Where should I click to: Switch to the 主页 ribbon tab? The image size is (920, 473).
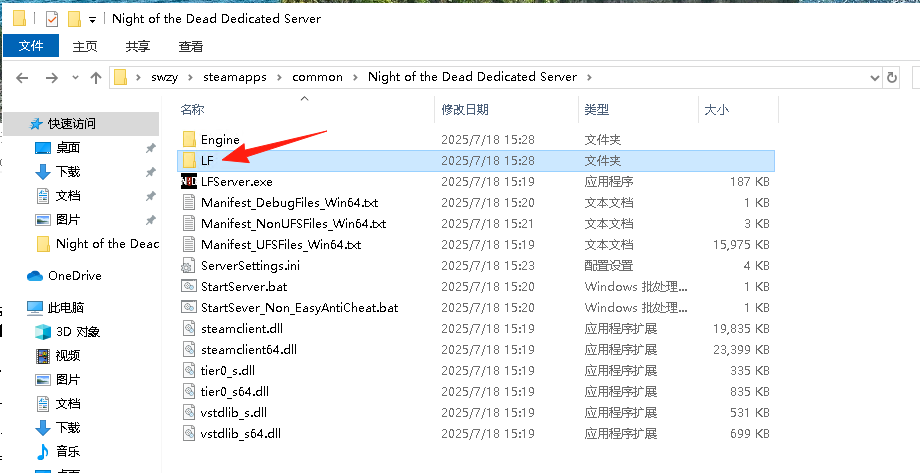pos(85,46)
